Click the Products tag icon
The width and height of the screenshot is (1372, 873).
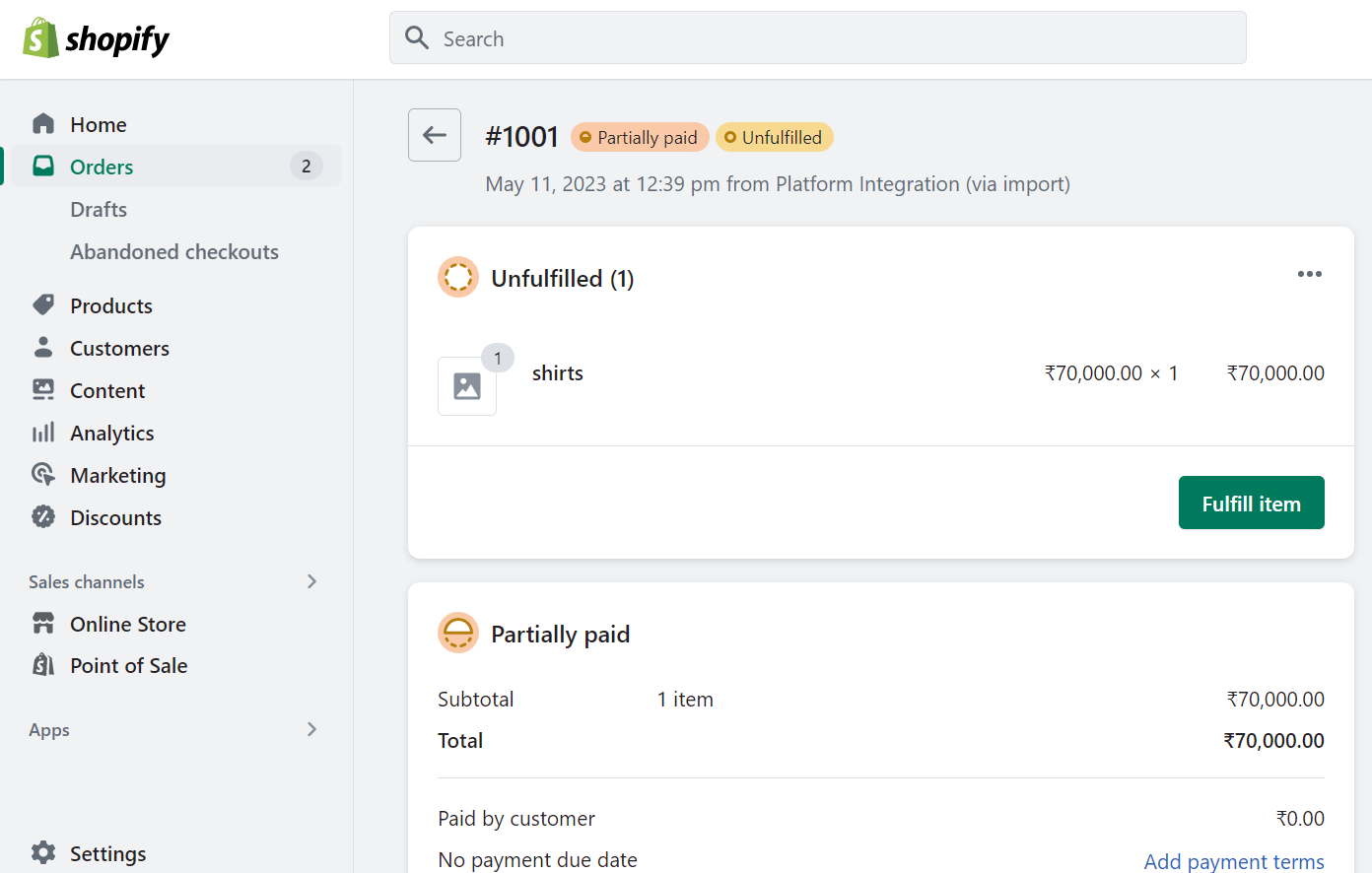[43, 305]
